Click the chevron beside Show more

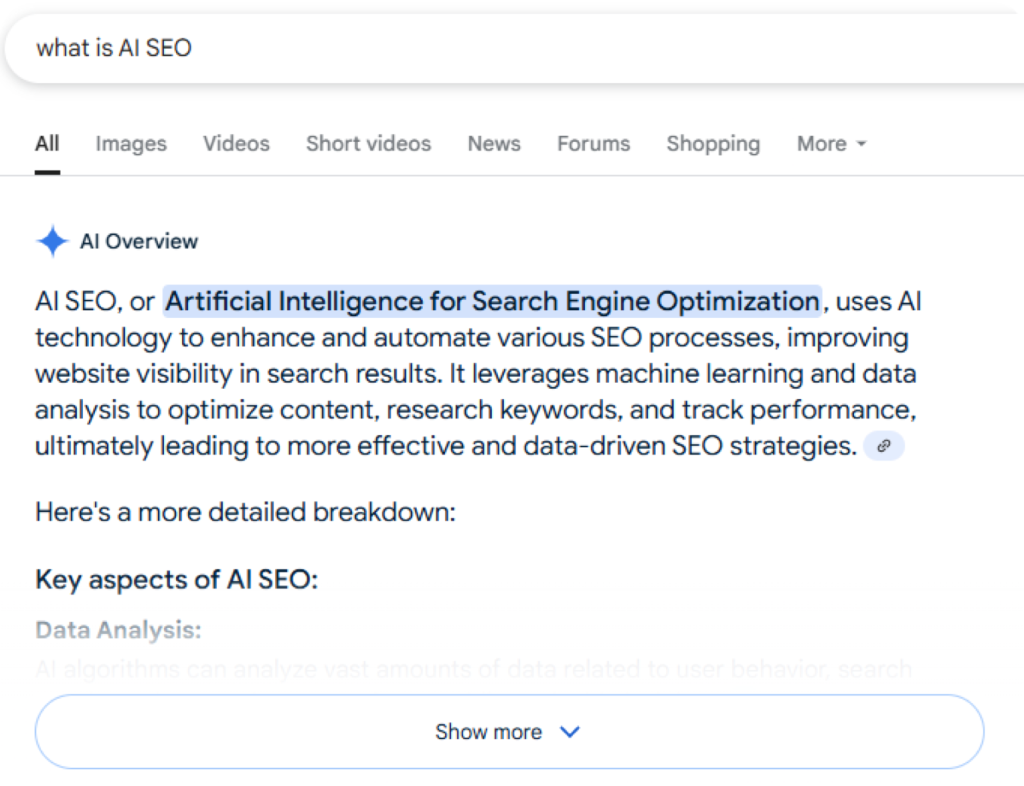click(x=570, y=732)
